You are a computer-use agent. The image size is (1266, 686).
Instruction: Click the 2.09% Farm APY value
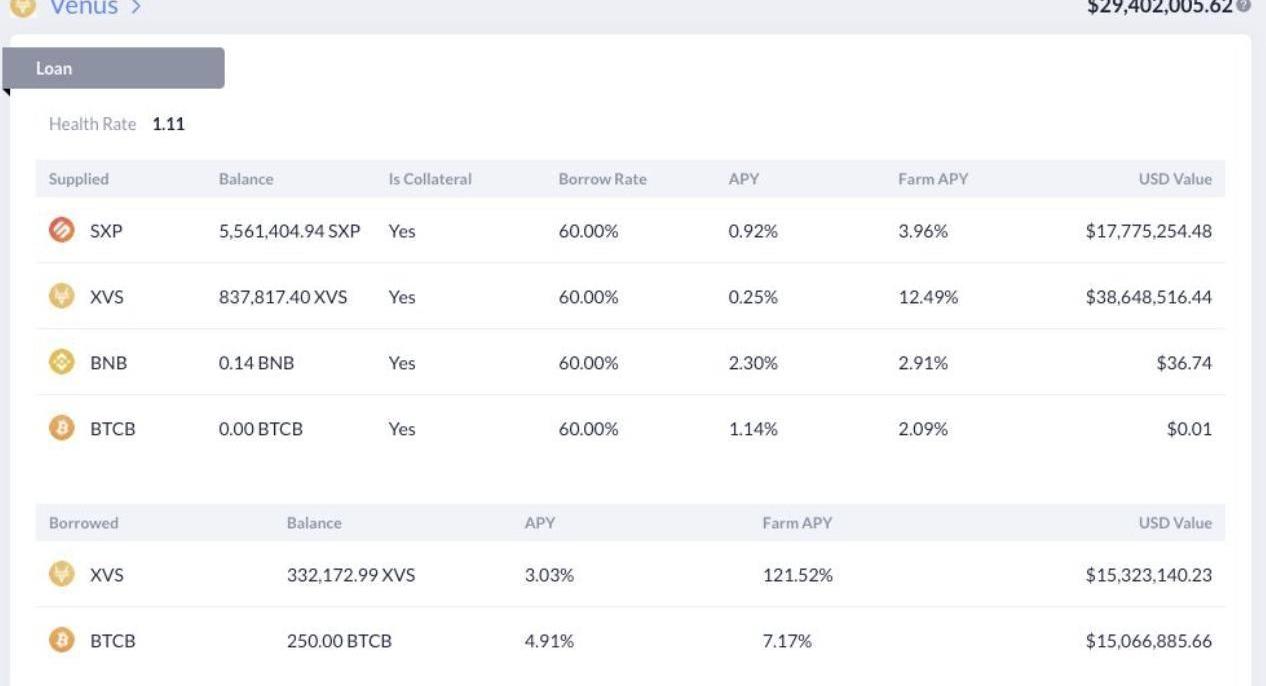coord(923,429)
